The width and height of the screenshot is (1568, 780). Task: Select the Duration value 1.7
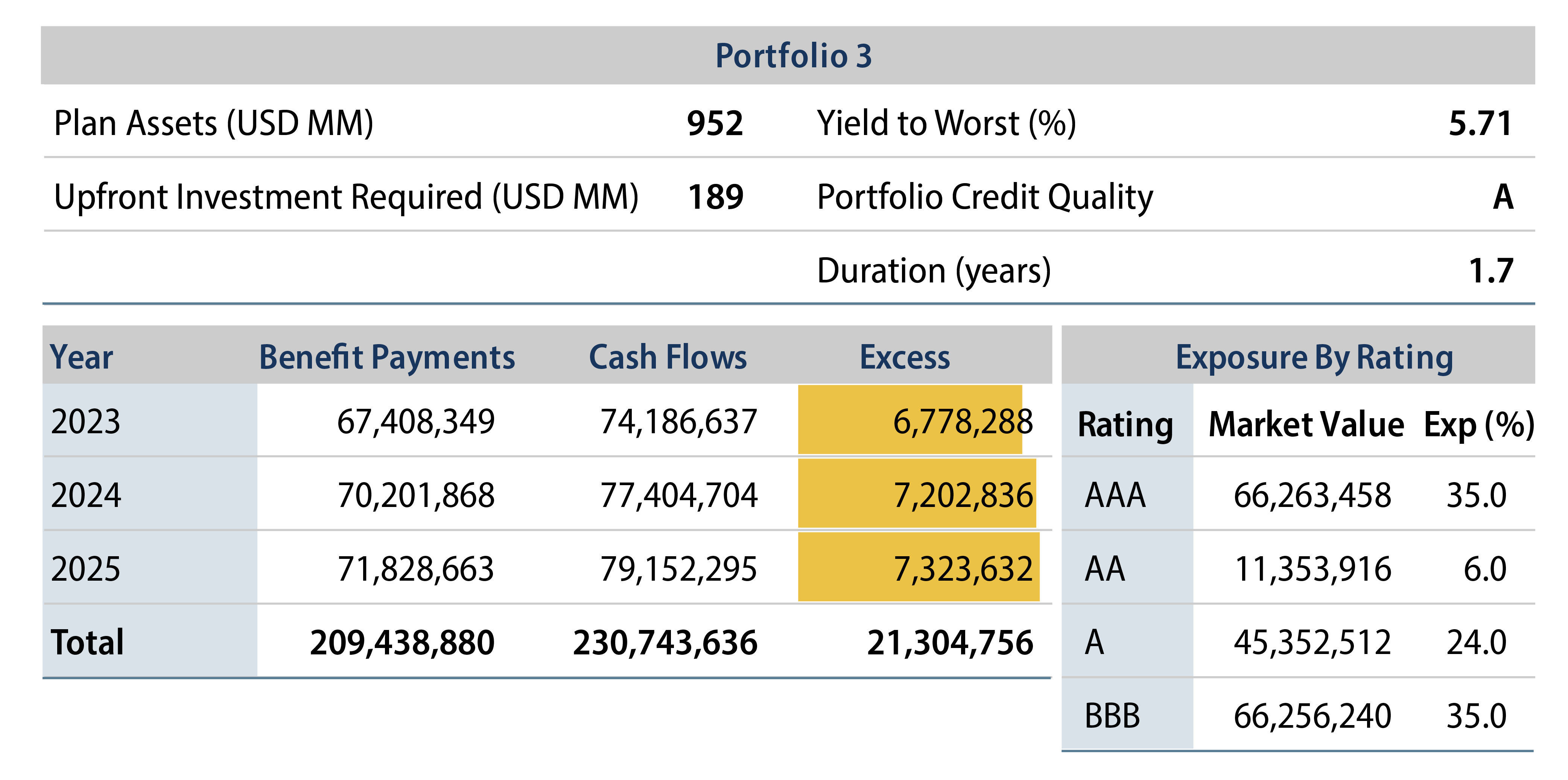[1490, 271]
